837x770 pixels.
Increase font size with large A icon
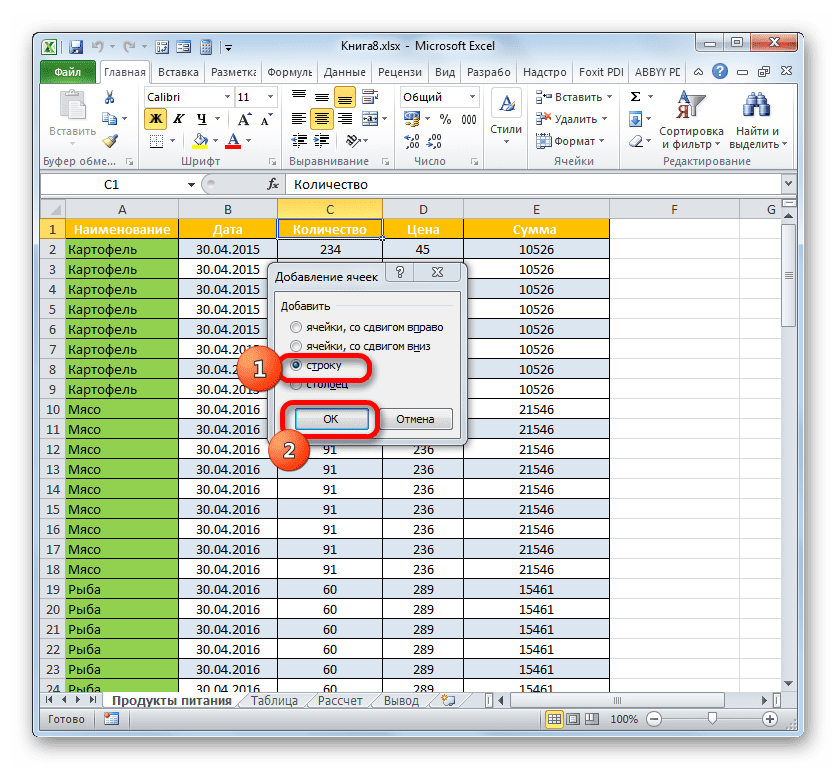(x=244, y=119)
